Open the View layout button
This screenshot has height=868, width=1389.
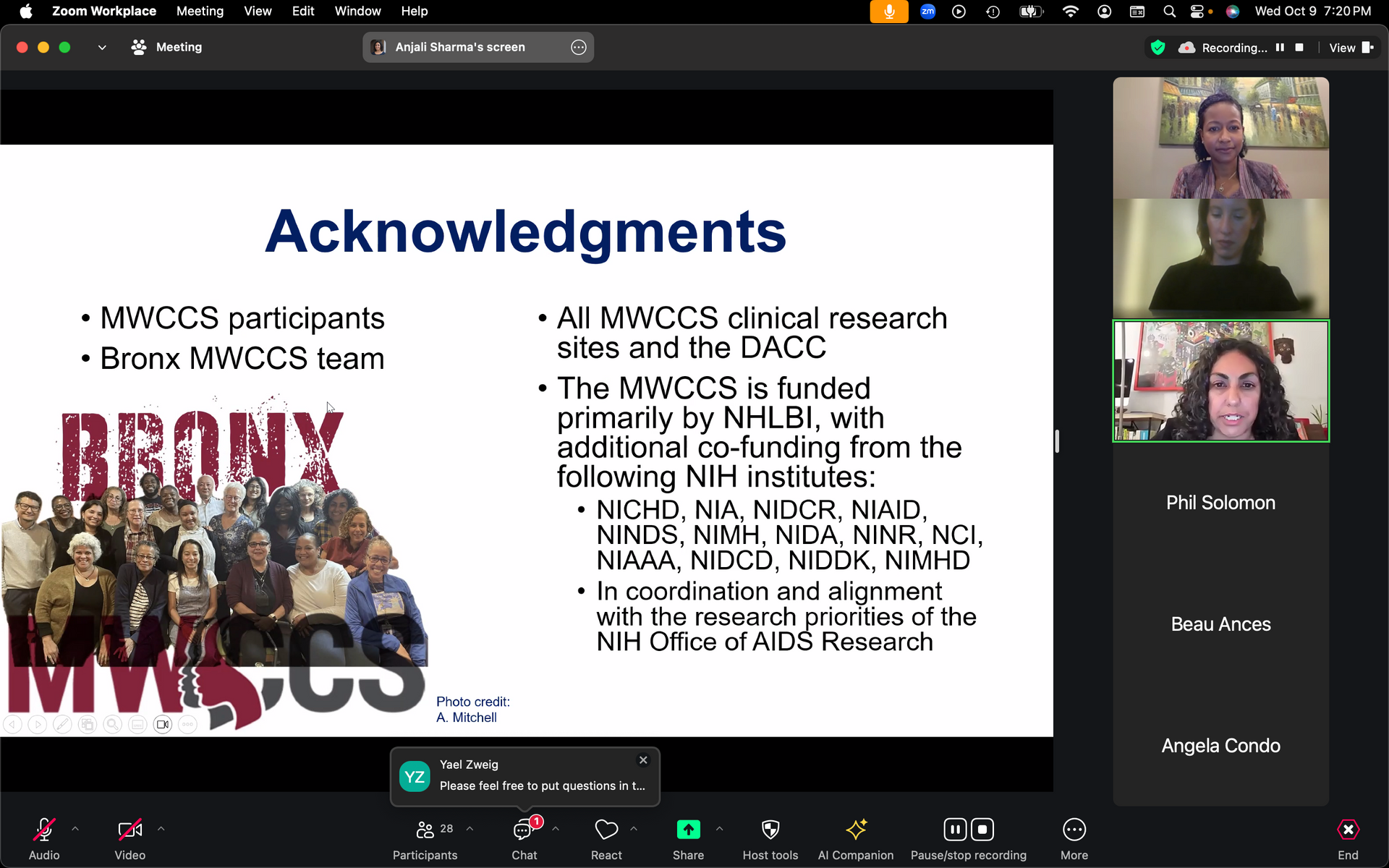pos(1350,48)
